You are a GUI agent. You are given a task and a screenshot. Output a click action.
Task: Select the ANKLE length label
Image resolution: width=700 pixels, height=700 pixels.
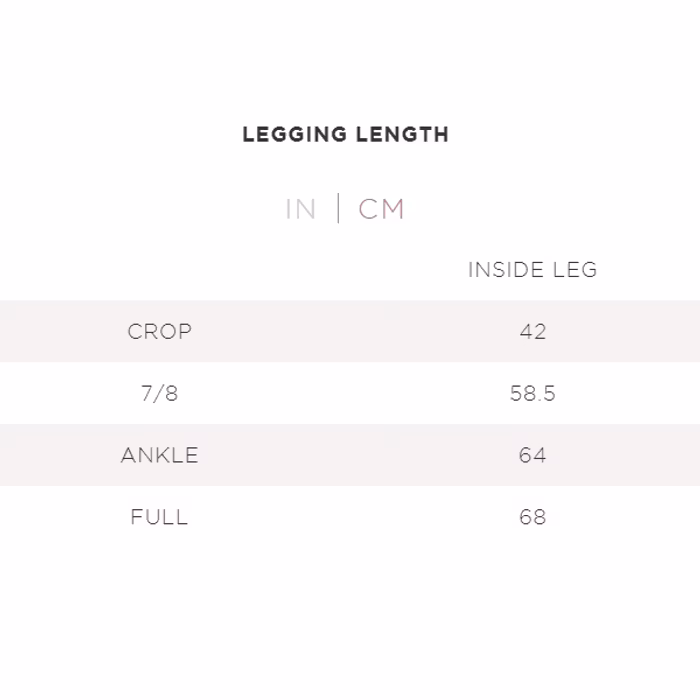[159, 455]
